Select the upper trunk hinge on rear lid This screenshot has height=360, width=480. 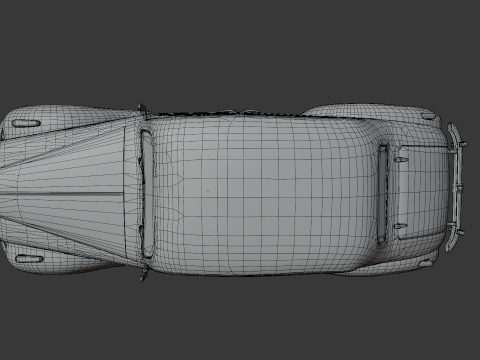pos(401,160)
